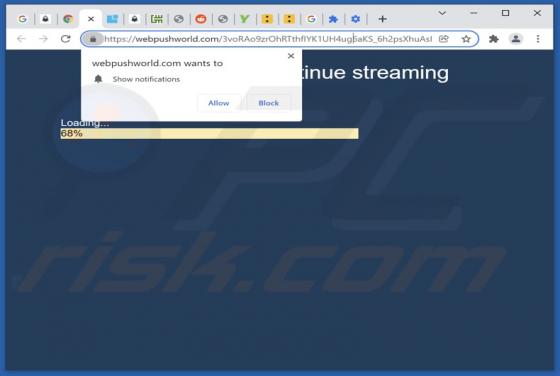The image size is (560, 376).
Task: Click the yellow 68% loading progress bar
Action: pyautogui.click(x=209, y=134)
